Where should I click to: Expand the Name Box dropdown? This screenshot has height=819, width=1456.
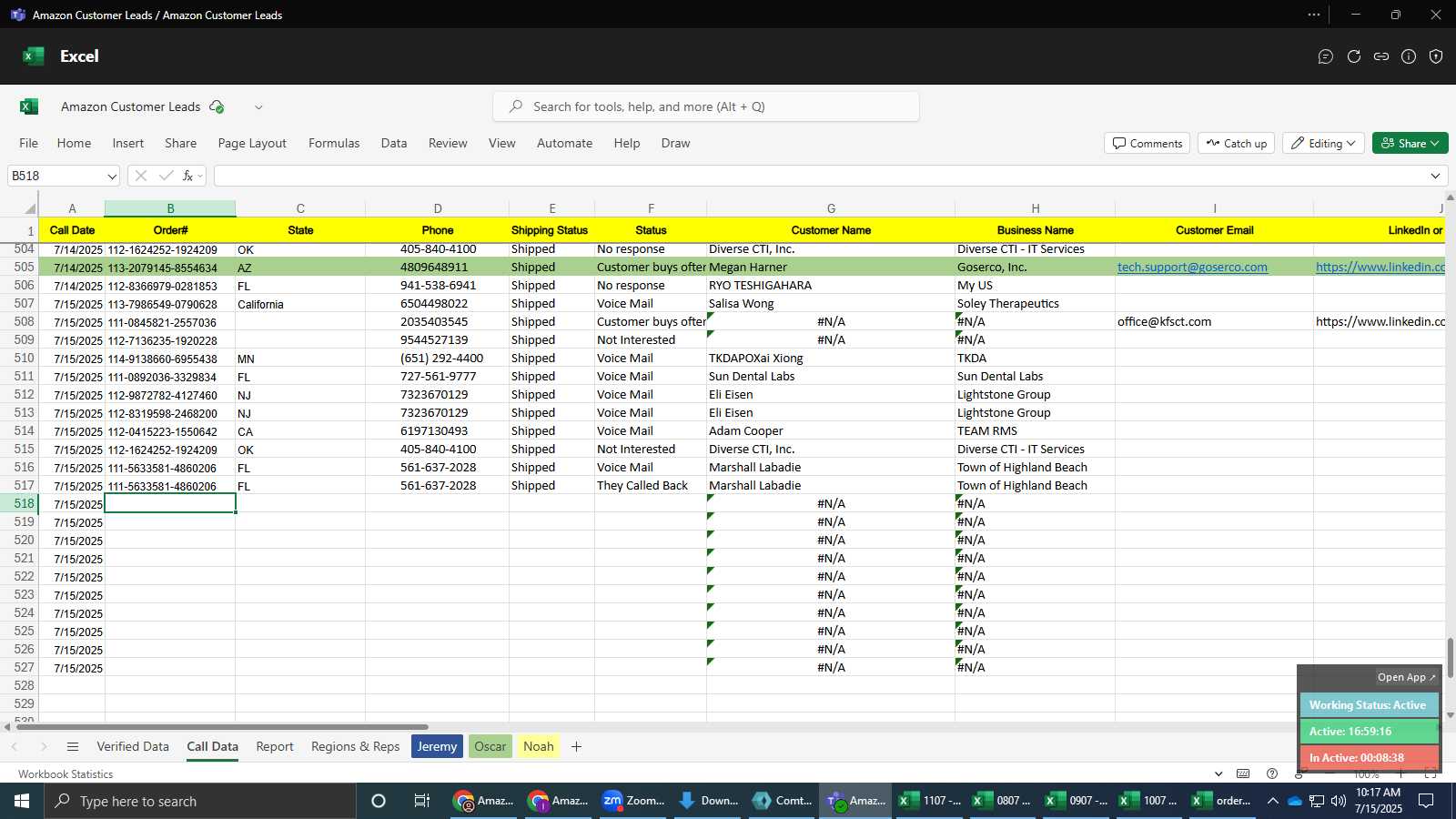pos(112,176)
